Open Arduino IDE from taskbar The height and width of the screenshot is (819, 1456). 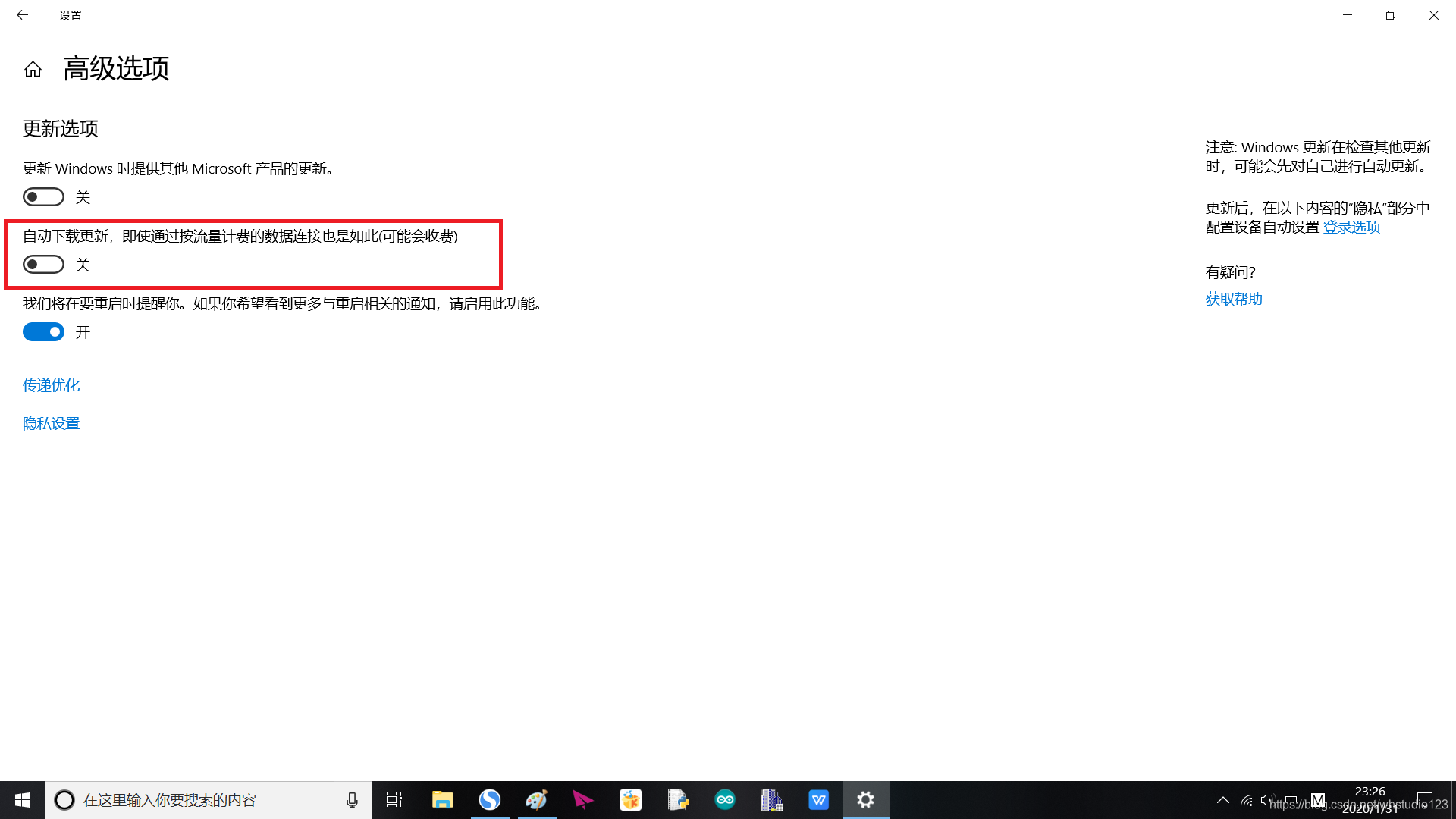click(x=725, y=800)
